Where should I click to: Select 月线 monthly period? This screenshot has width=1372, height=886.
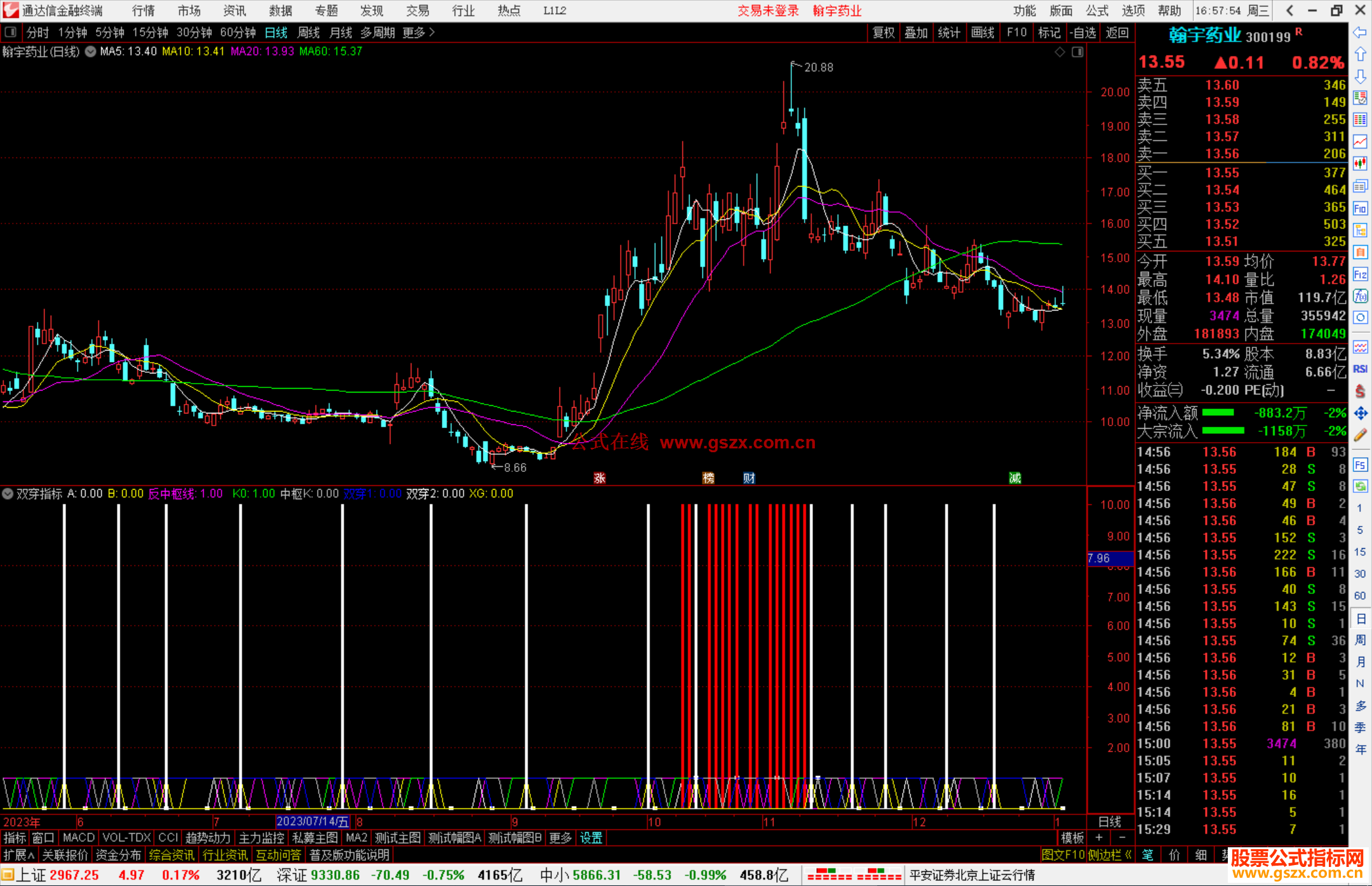pos(341,32)
